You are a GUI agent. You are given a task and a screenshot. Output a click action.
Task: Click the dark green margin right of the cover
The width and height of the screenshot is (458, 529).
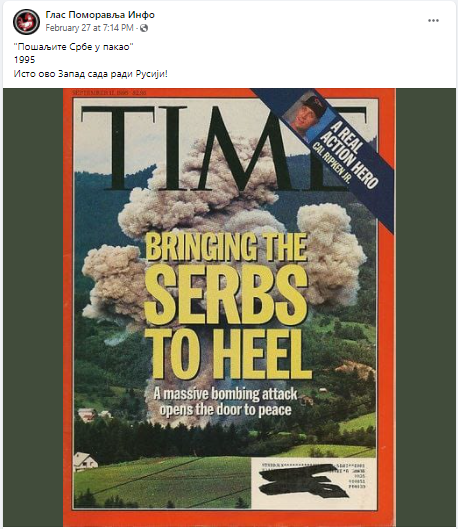point(426,307)
